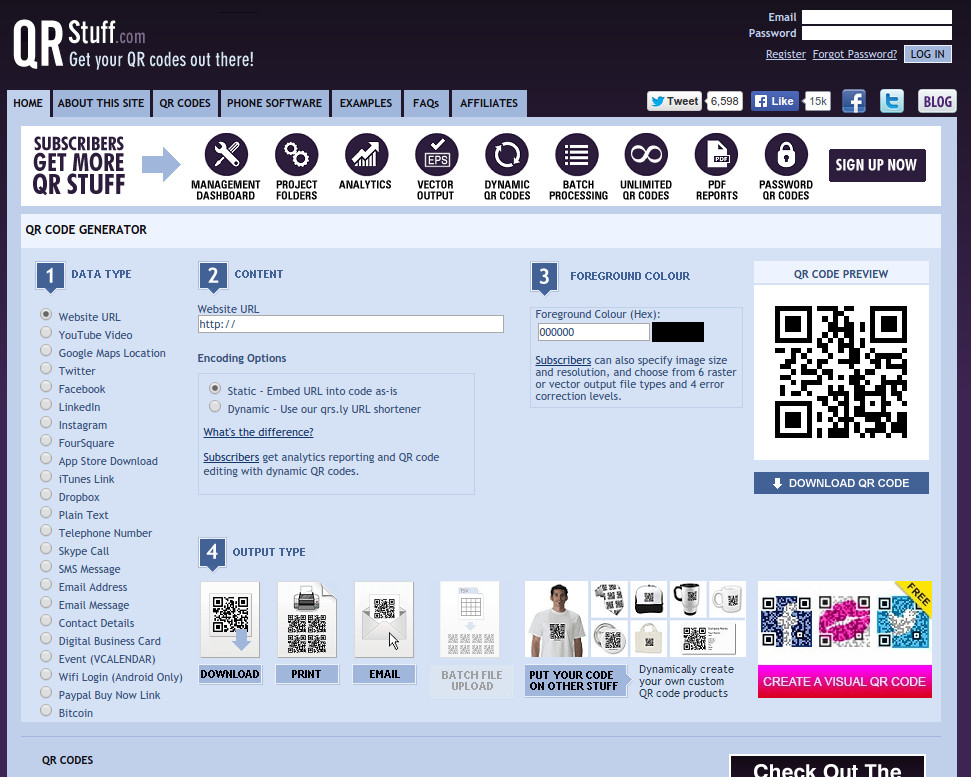Click the Log In button
The width and height of the screenshot is (971, 777).
point(927,54)
